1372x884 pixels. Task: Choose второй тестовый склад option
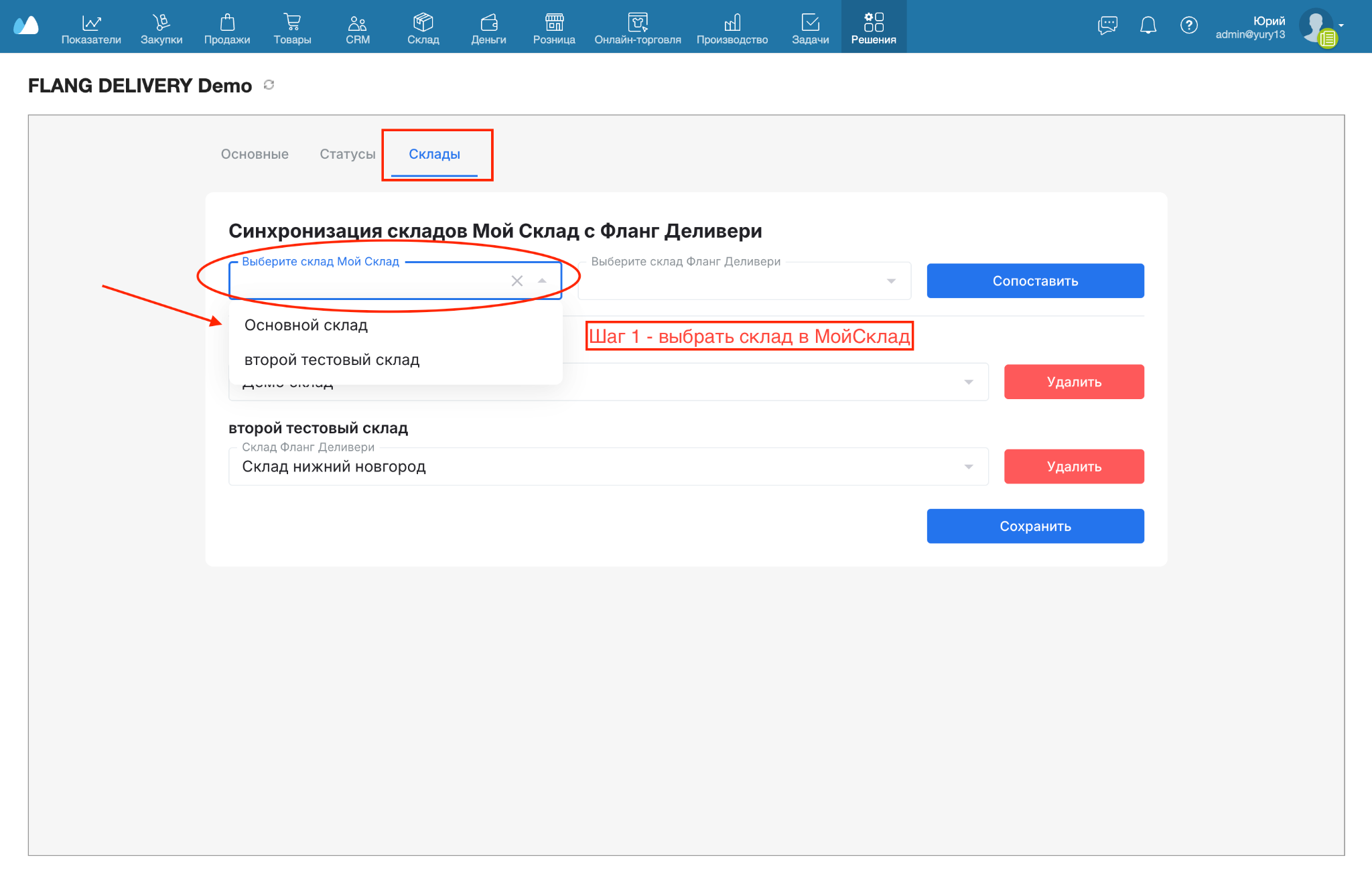coord(395,360)
